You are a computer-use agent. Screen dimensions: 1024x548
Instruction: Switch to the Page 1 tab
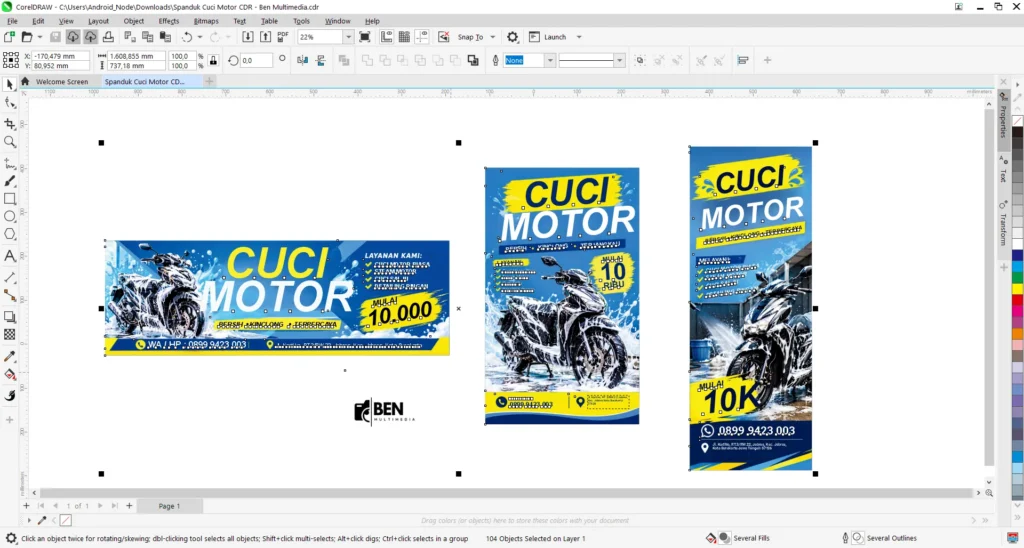click(169, 506)
